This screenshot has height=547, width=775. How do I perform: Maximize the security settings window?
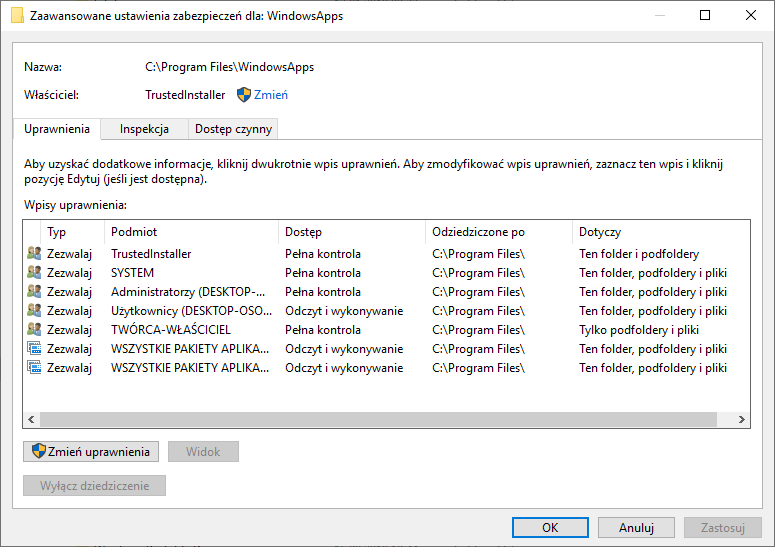tap(705, 15)
